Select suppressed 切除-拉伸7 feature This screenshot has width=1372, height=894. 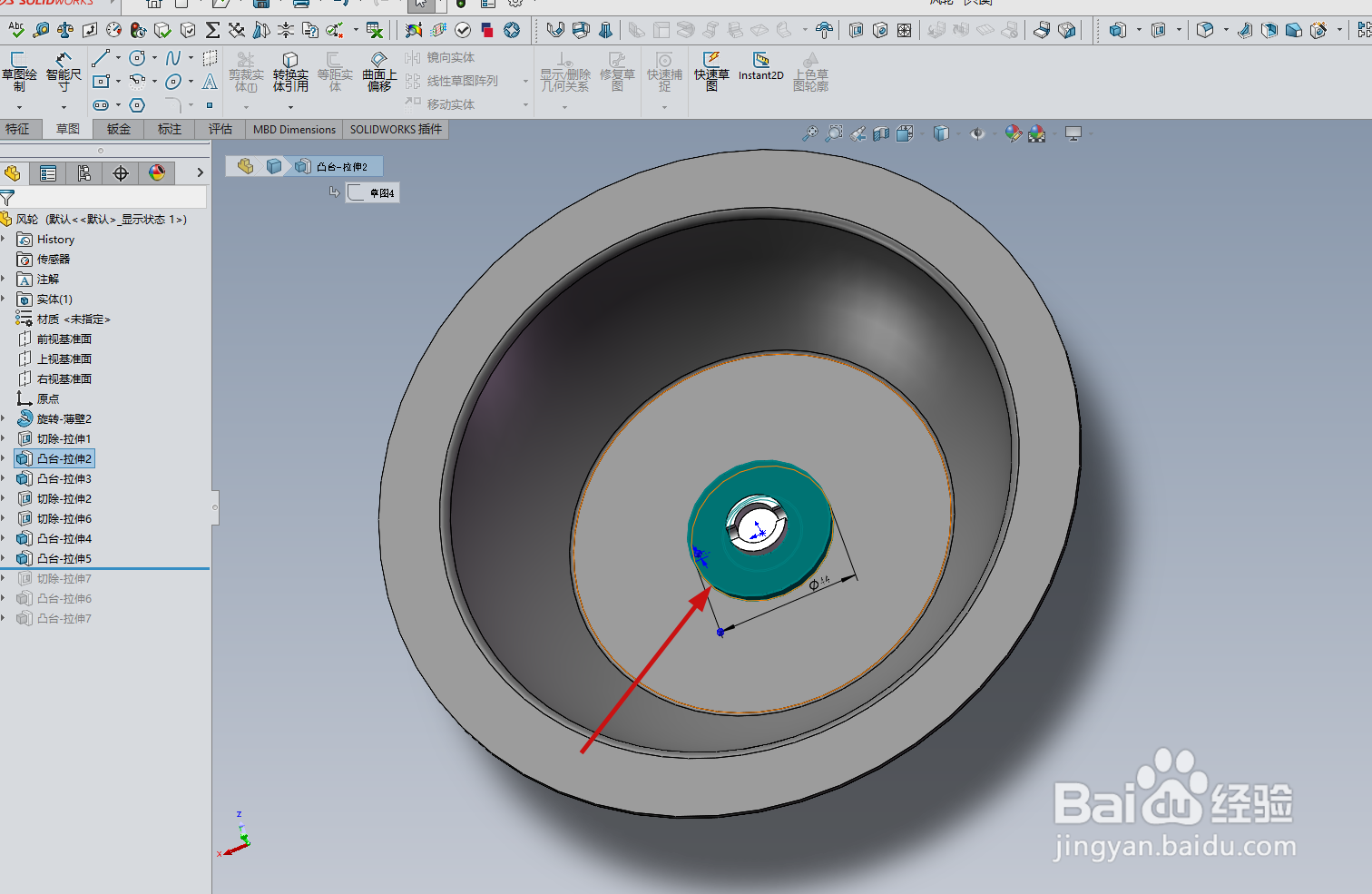(54, 579)
